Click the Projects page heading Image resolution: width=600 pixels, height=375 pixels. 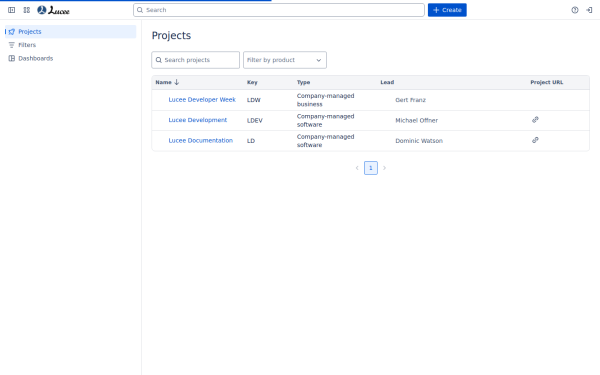click(171, 36)
